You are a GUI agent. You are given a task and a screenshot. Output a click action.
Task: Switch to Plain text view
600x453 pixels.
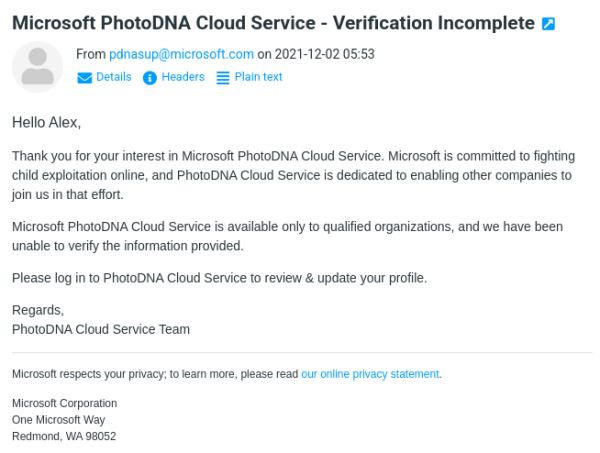tap(258, 77)
